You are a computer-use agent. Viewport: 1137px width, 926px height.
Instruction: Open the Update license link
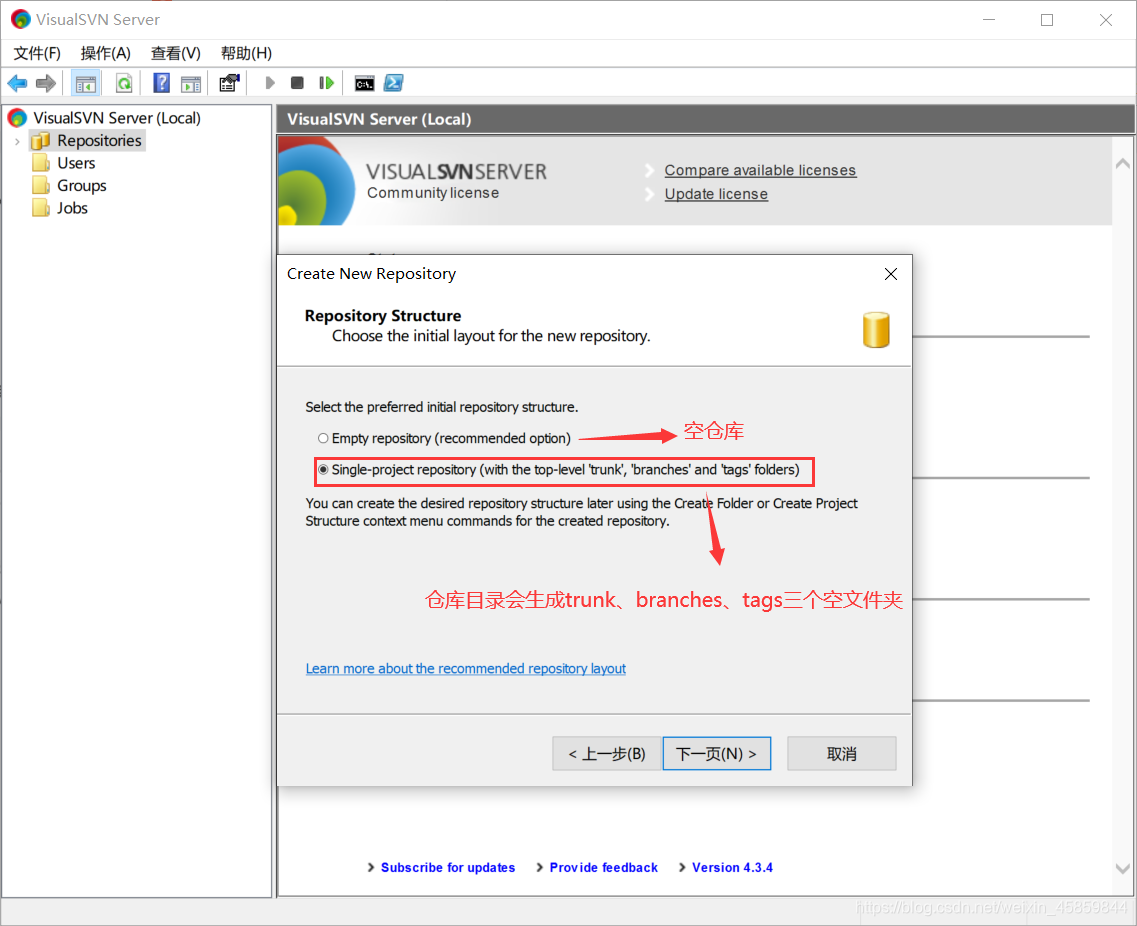coord(716,194)
